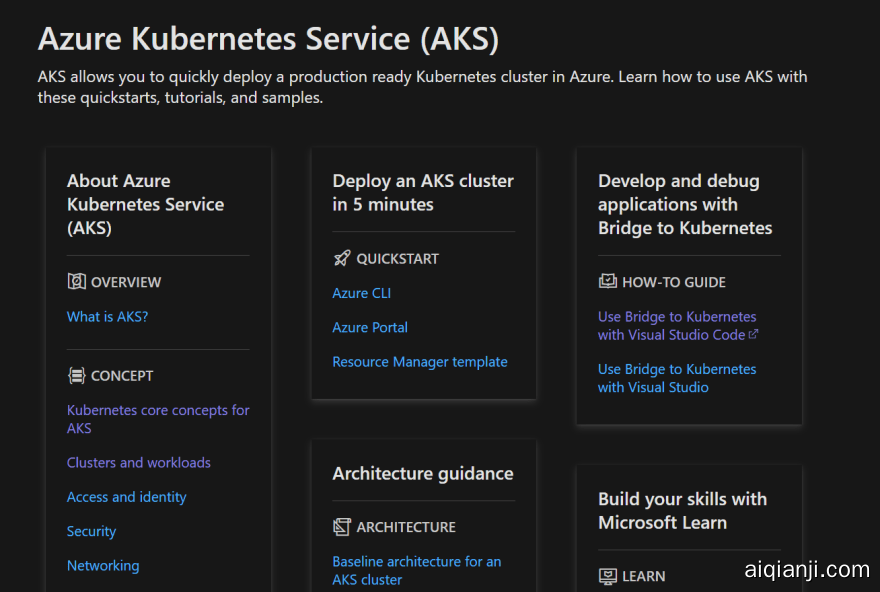
Task: Open the Resource Manager template quickstart
Action: [420, 362]
